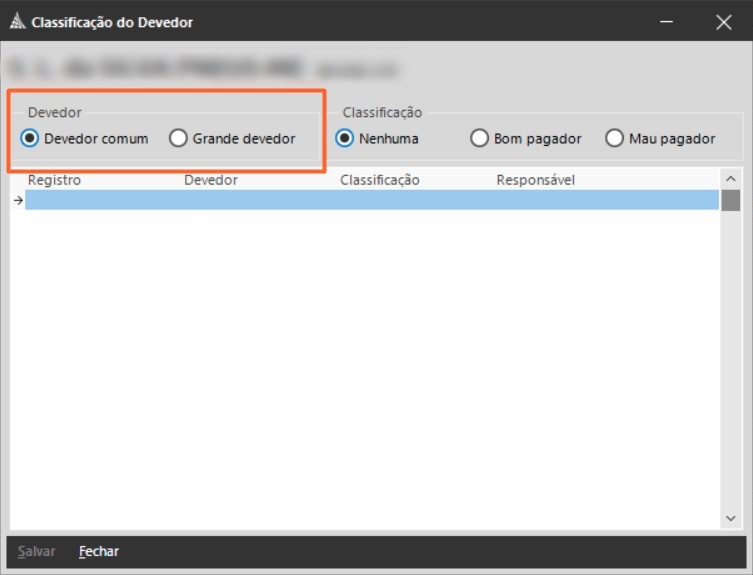
Task: Click the vertical scrollbar thumb
Action: point(731,200)
